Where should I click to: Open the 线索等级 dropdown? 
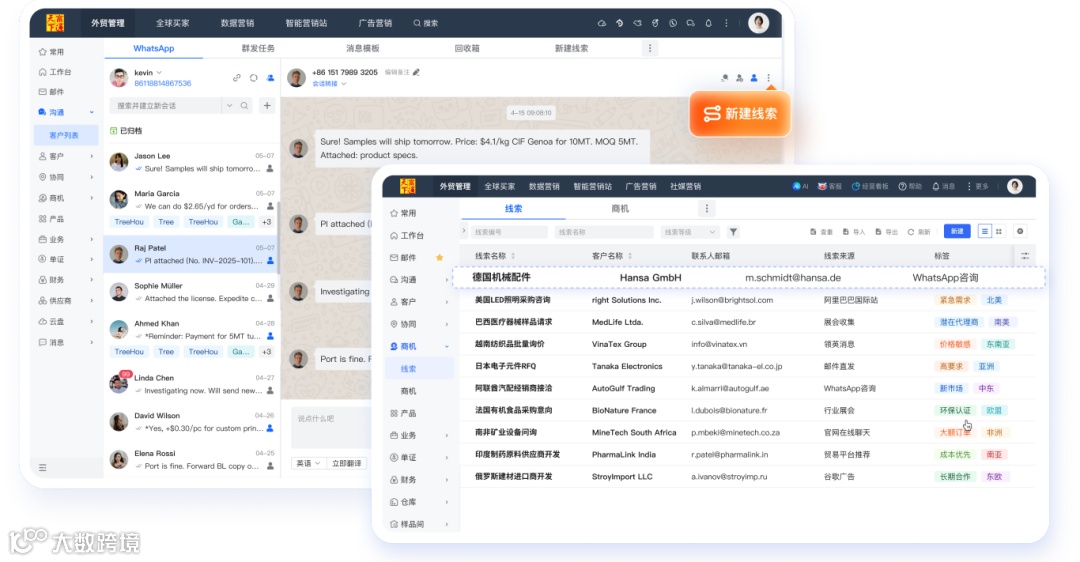pyautogui.click(x=689, y=232)
